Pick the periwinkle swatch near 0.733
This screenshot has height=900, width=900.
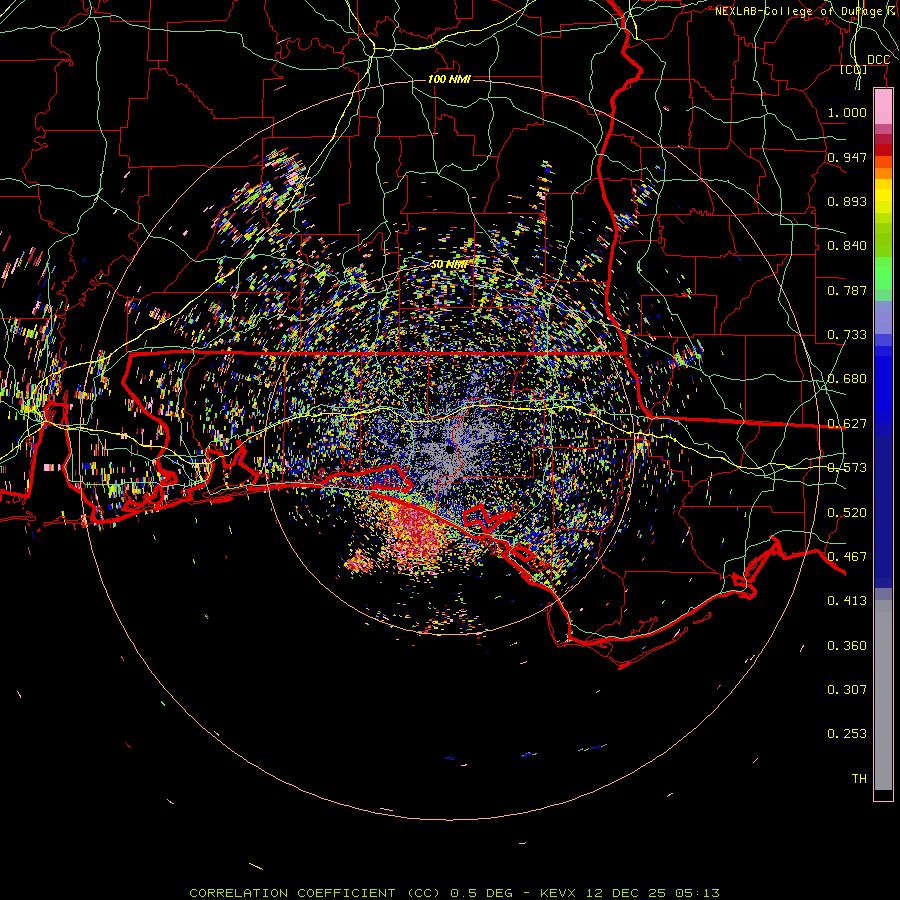coord(883,317)
